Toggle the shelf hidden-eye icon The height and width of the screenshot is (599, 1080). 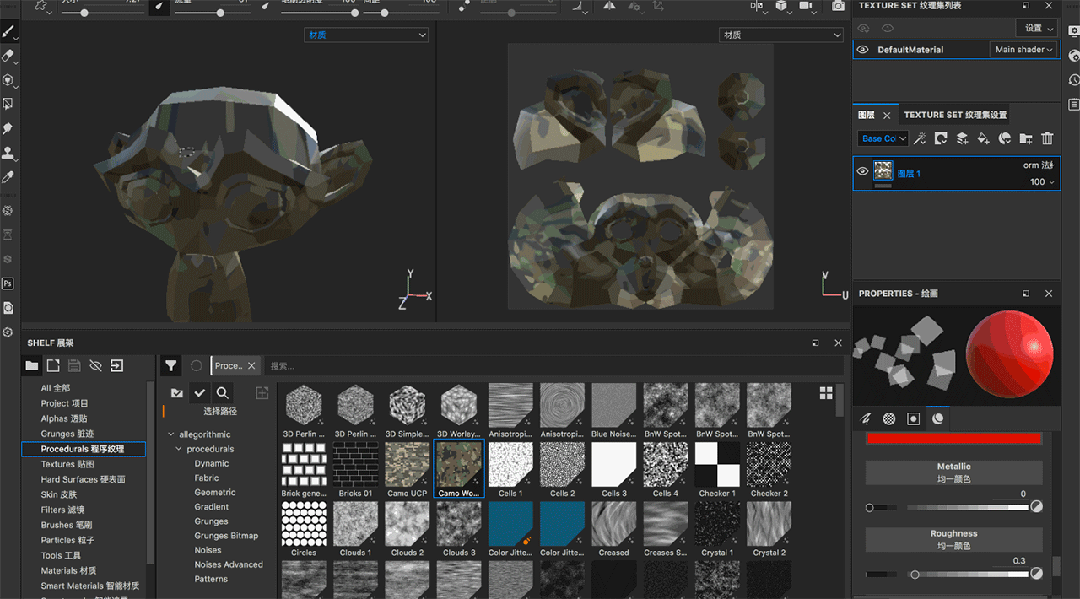[96, 366]
